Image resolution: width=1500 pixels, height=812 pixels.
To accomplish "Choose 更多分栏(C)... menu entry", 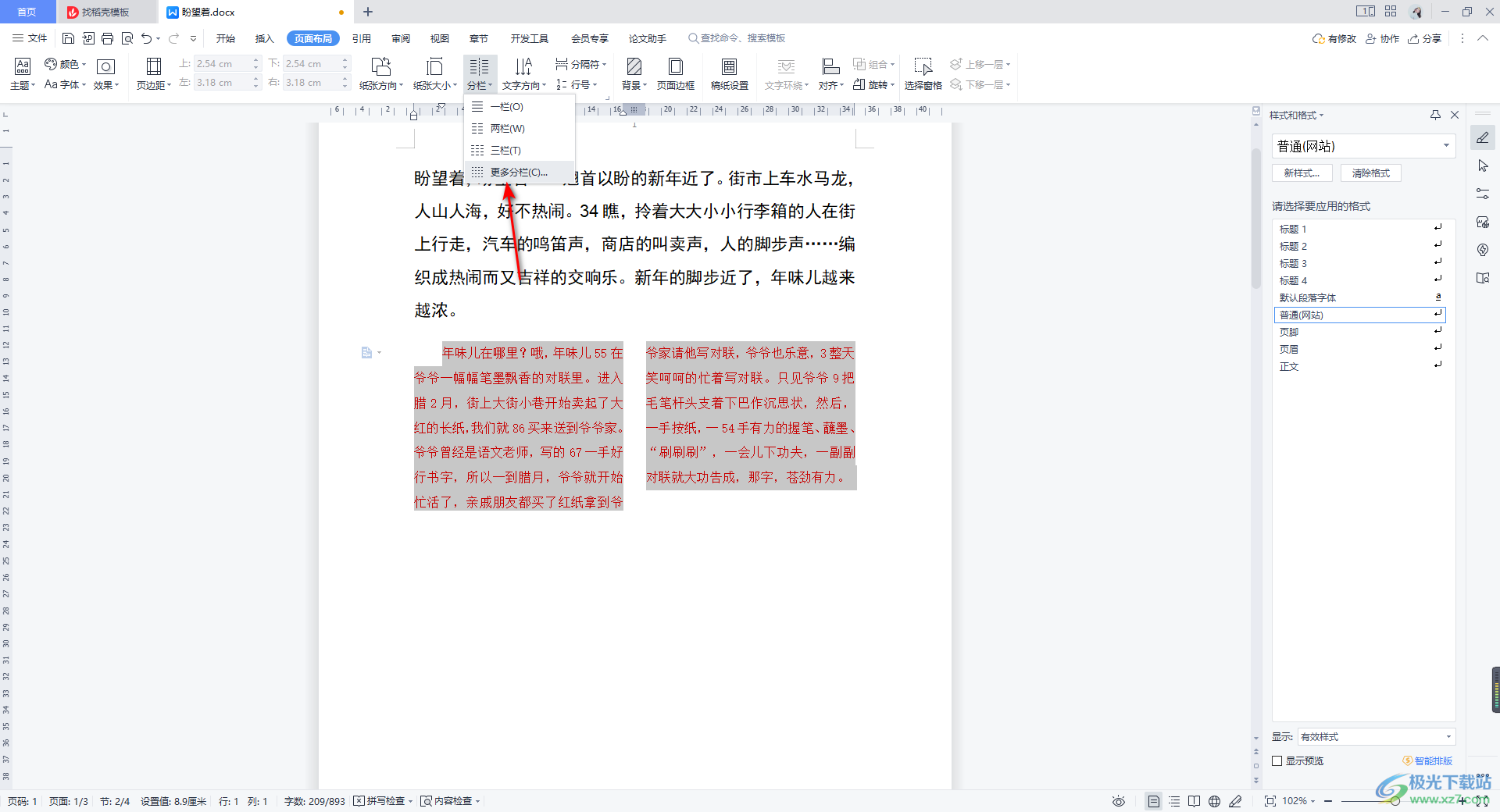I will click(520, 173).
